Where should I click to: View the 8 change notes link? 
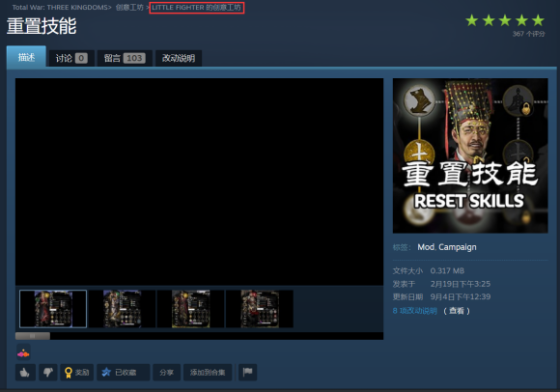tap(415, 311)
